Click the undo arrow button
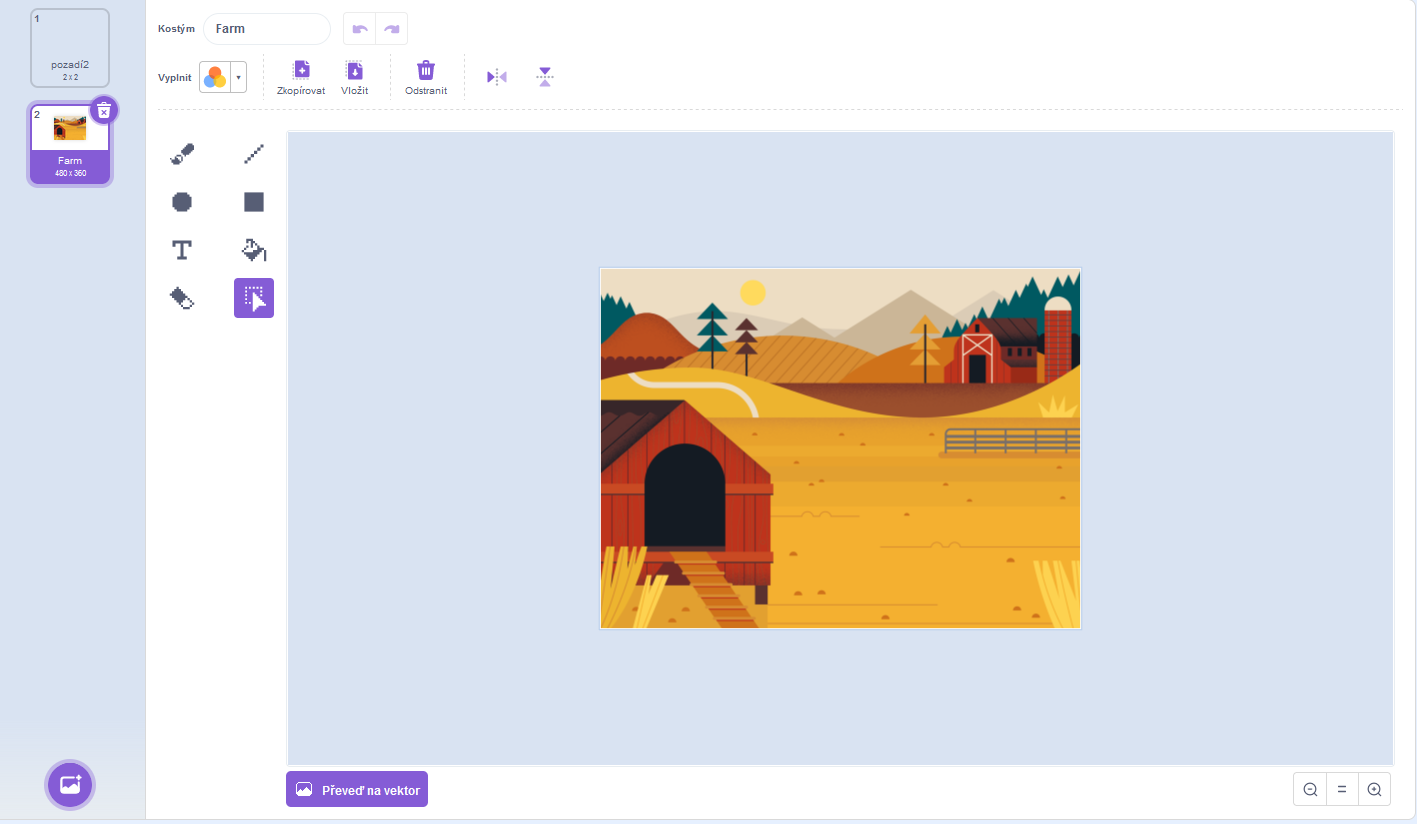The width and height of the screenshot is (1417, 824). (x=360, y=29)
